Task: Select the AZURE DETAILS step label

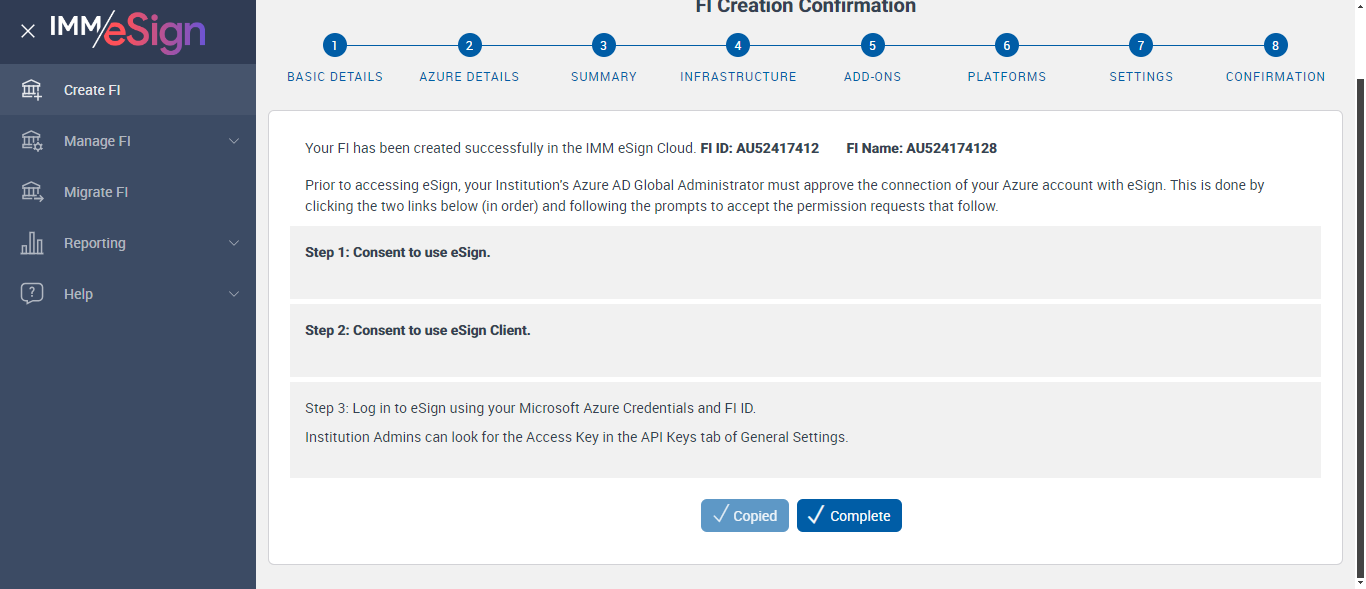Action: 469,77
